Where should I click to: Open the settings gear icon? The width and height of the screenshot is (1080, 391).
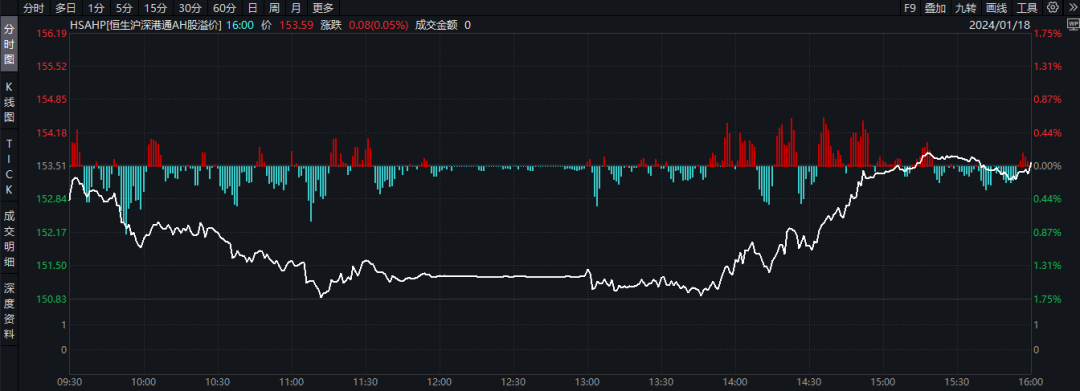click(1052, 8)
